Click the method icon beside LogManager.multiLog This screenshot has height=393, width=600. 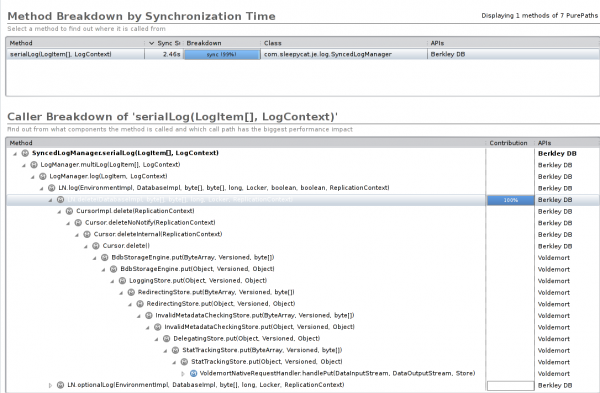coord(34,165)
